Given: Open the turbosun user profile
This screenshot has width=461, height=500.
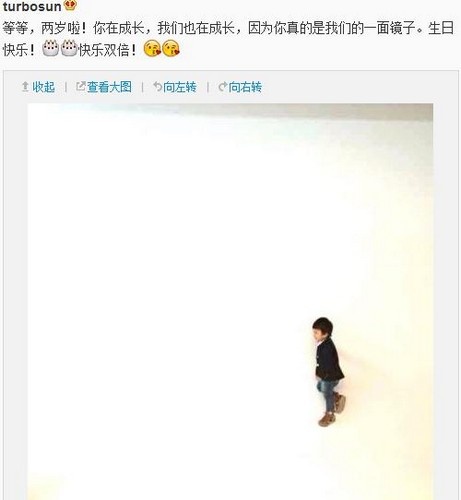Looking at the screenshot, I should click(32, 6).
